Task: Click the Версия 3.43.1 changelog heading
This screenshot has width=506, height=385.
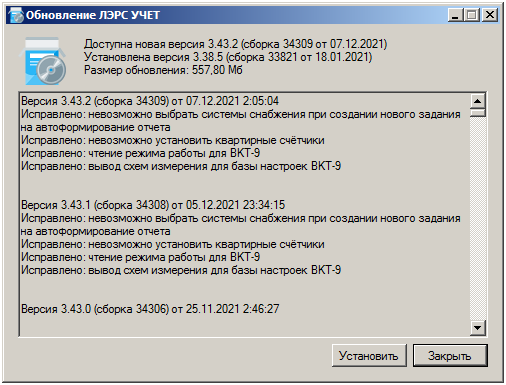Action: click(153, 205)
